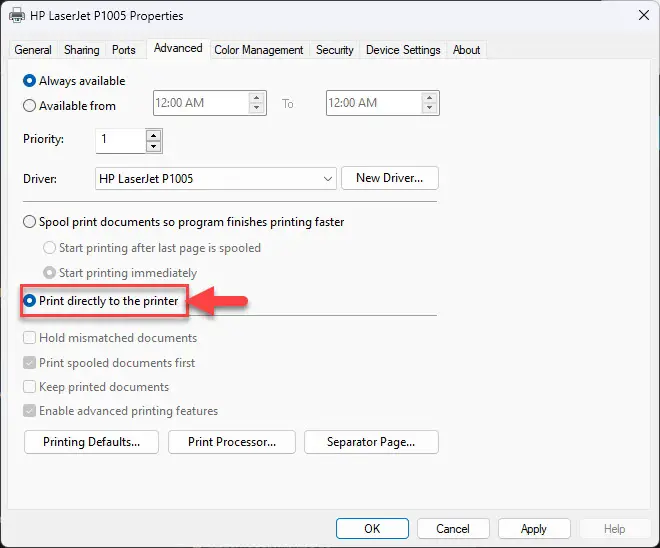Open the Print Processor dialog

coord(232,442)
